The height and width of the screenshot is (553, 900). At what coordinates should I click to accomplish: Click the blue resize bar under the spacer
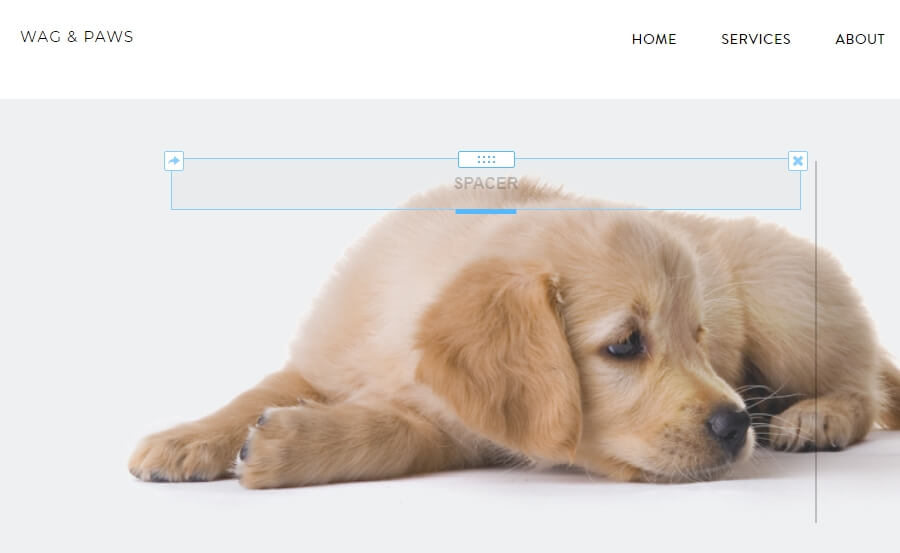486,211
